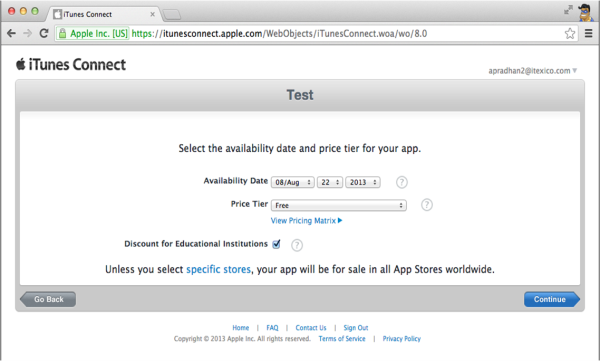The height and width of the screenshot is (361, 600).
Task: Click the green lock Apple Inc. badge
Action: 93,34
